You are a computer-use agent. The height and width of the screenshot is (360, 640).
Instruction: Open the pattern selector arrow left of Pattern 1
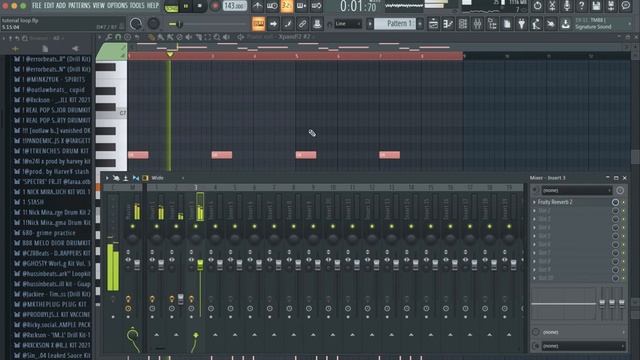(370, 24)
